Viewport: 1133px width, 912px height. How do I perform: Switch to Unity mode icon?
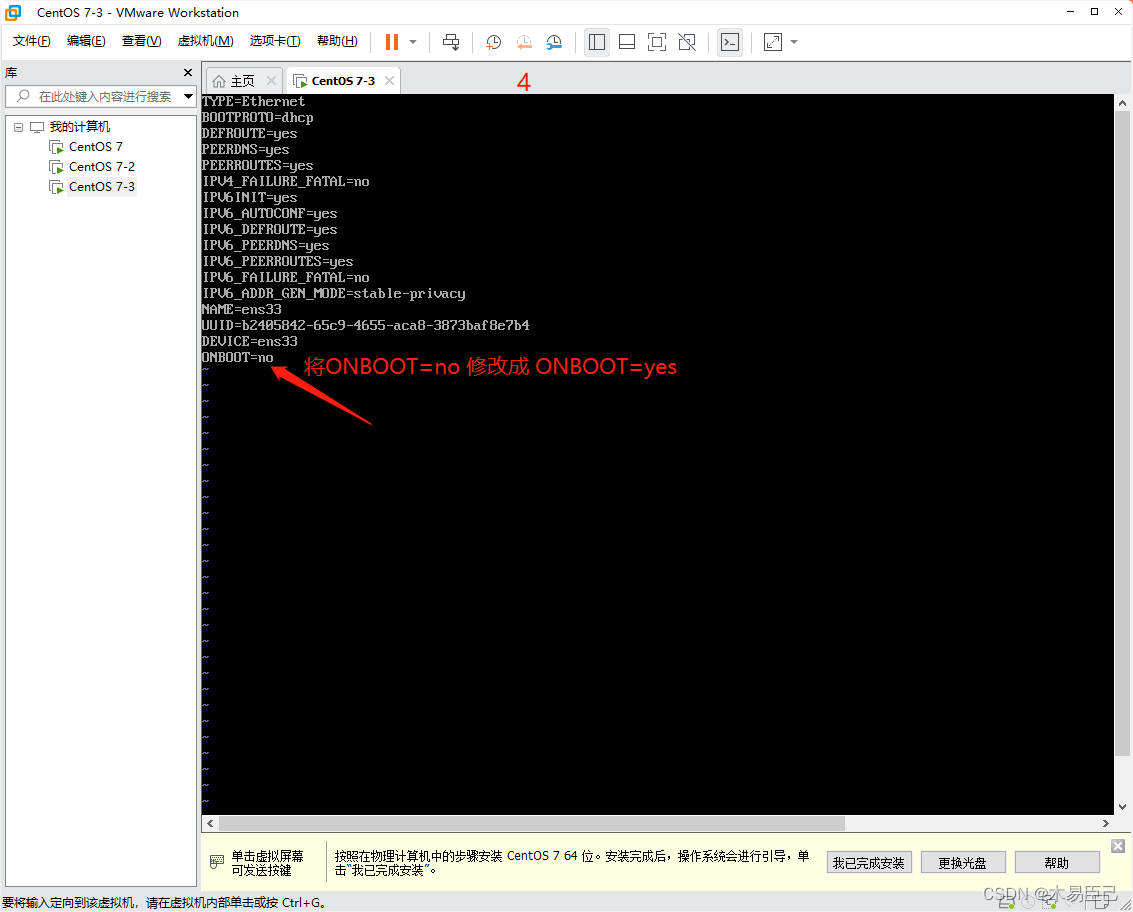687,42
